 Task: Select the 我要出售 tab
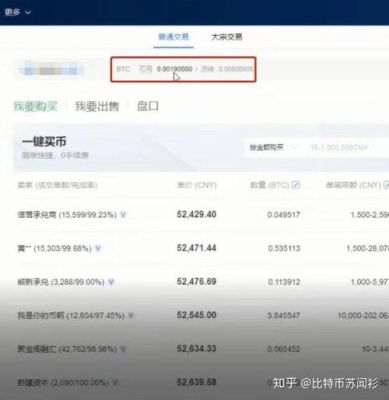pyautogui.click(x=97, y=106)
